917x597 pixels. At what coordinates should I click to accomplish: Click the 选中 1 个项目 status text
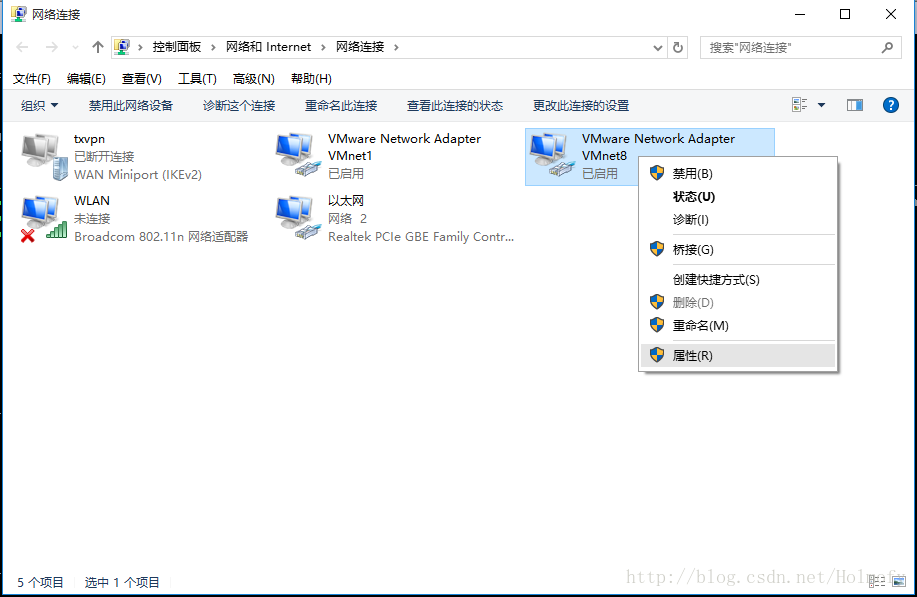click(x=122, y=582)
